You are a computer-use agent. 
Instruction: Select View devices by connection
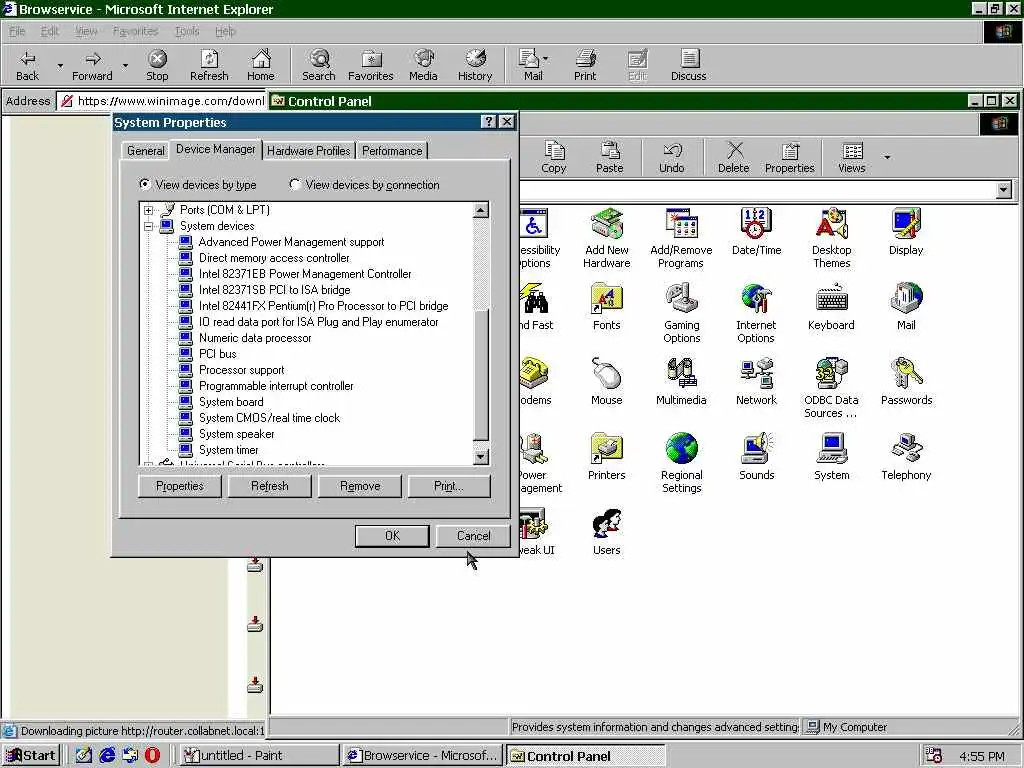click(x=364, y=185)
